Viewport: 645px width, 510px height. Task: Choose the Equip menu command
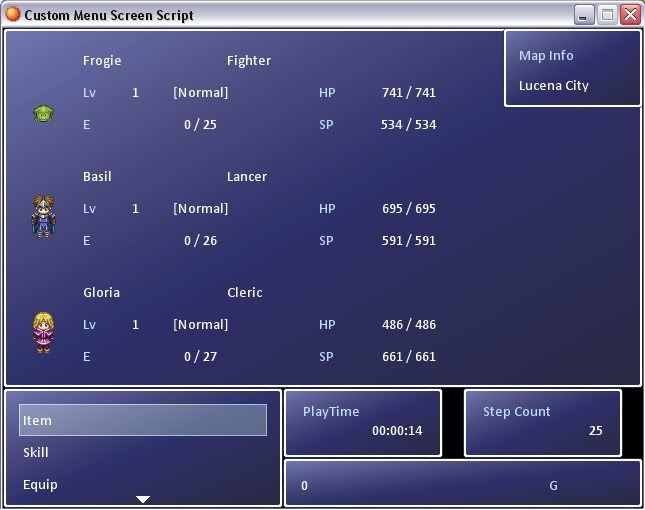click(40, 484)
